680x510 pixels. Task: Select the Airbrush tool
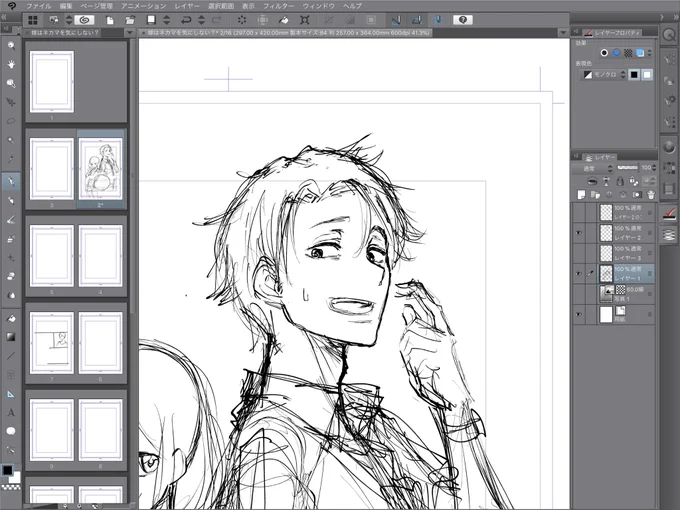(x=11, y=239)
